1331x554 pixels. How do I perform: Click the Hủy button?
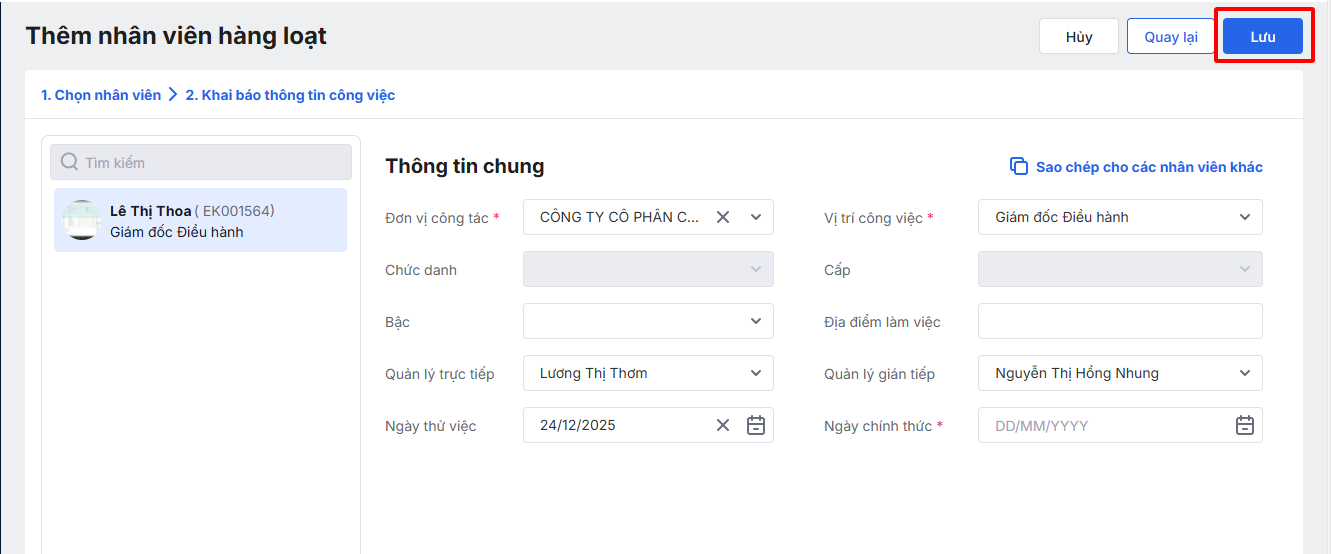[x=1079, y=37]
